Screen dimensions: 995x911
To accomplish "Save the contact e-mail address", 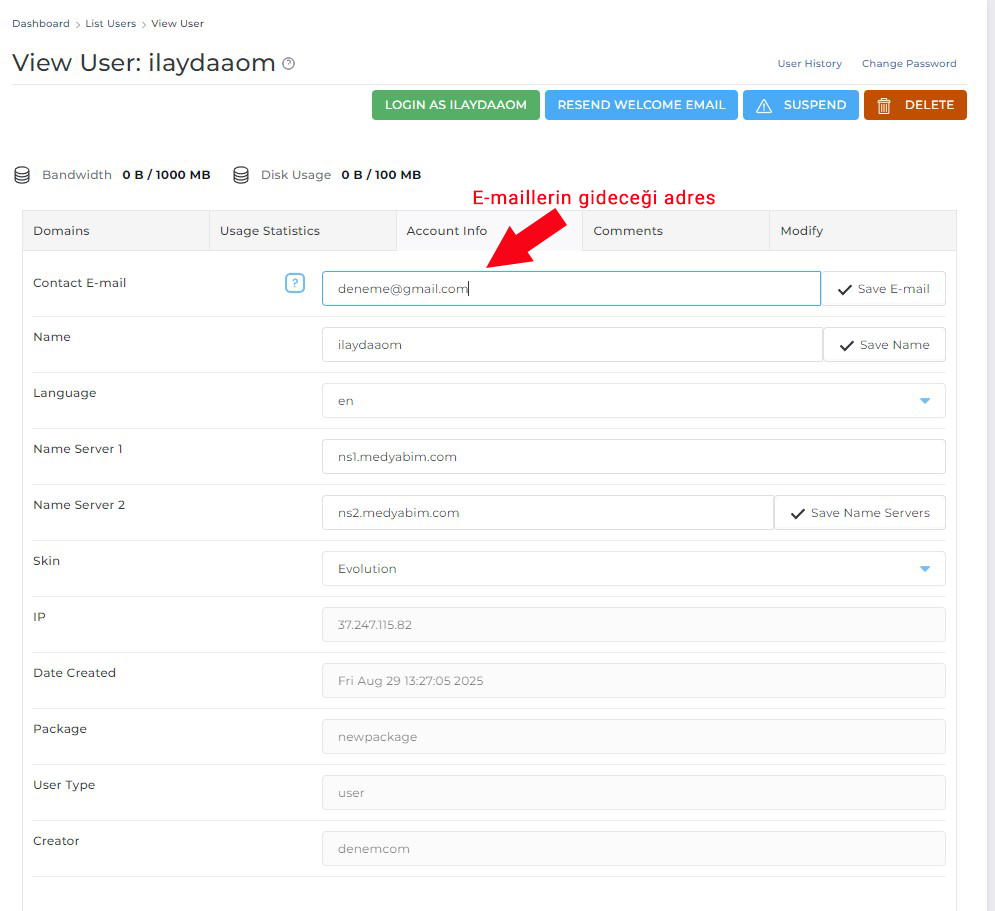I will [883, 289].
